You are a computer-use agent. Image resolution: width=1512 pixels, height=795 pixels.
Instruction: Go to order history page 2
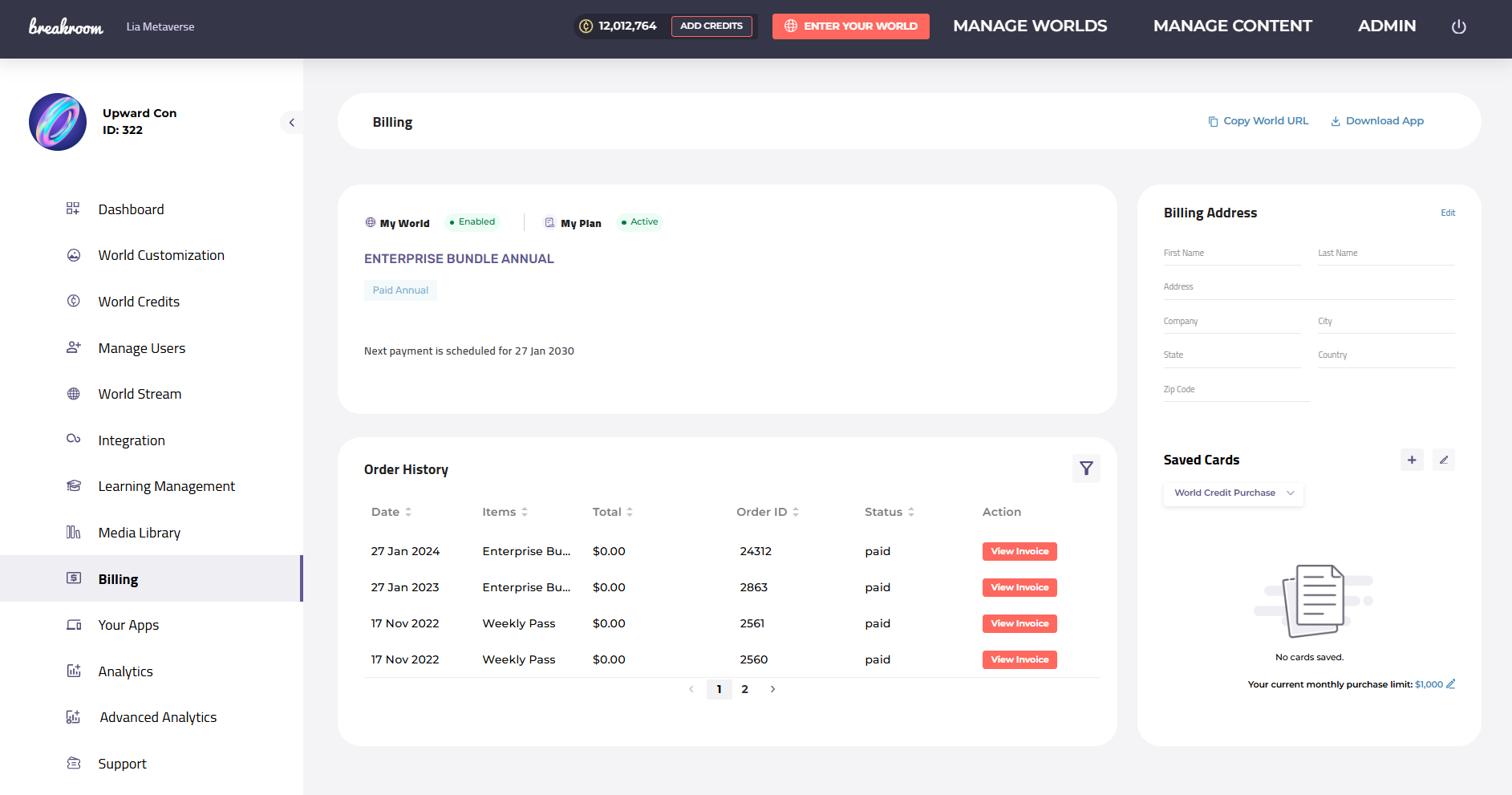[x=744, y=689]
